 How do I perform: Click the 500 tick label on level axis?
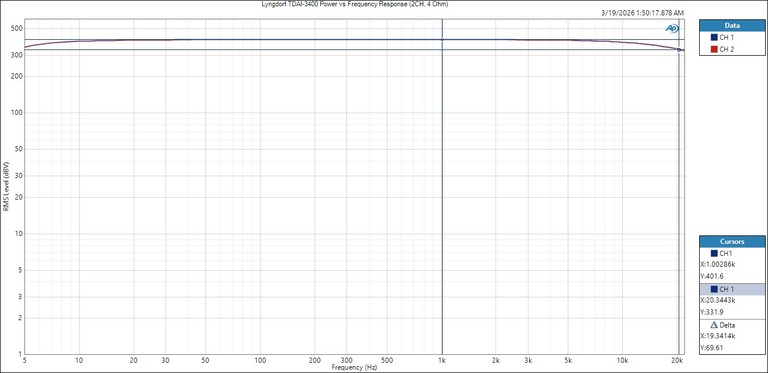pyautogui.click(x=17, y=29)
